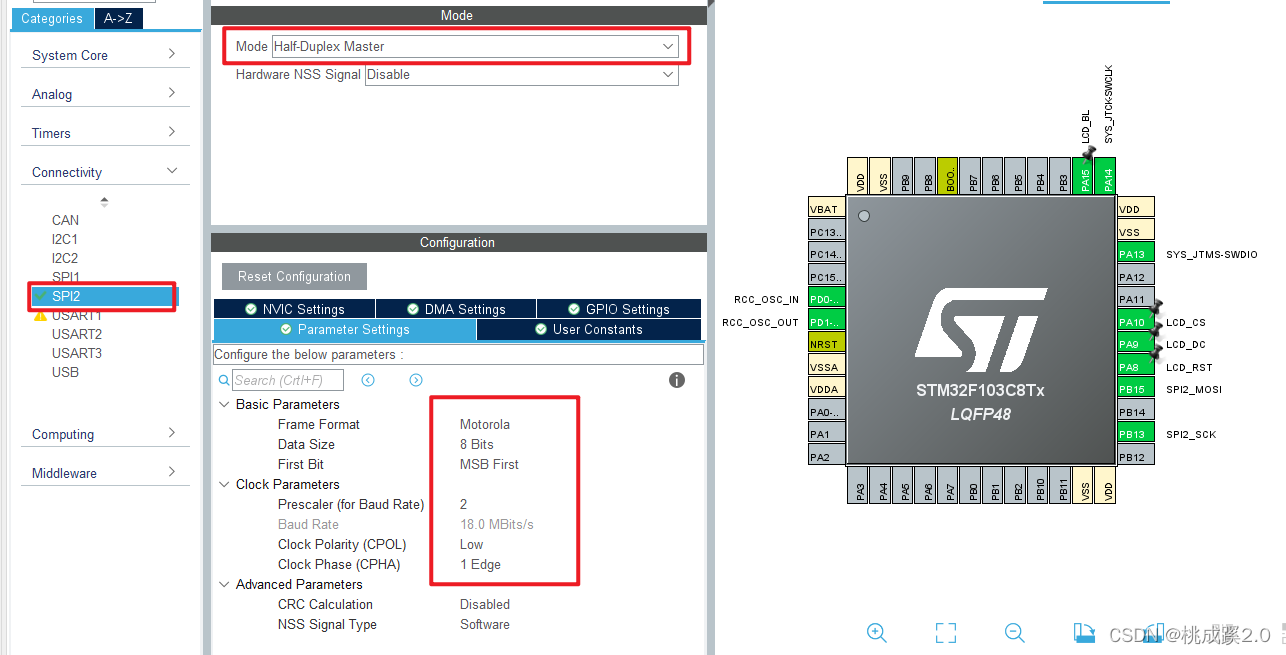
Task: Select CAN in the Connectivity list
Action: pyautogui.click(x=65, y=220)
